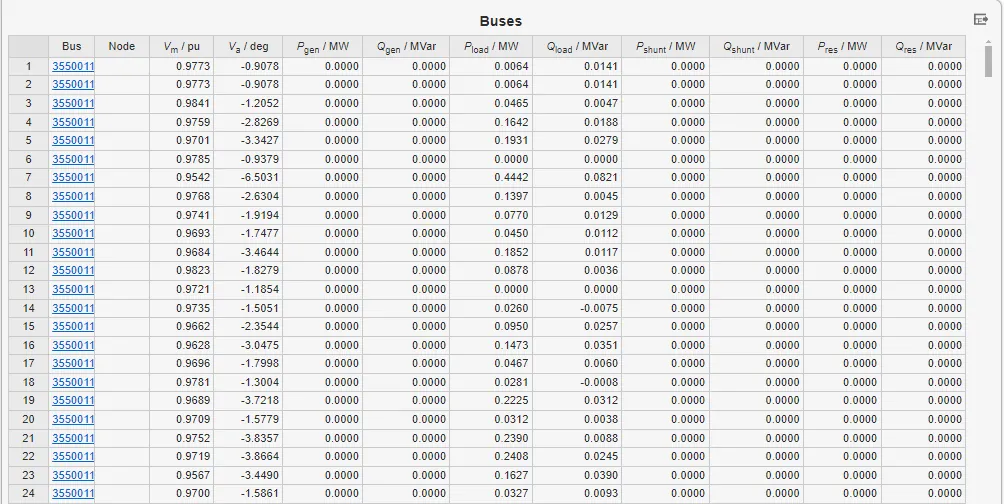Click the Bus column header
This screenshot has height=504, width=1007.
[72, 46]
